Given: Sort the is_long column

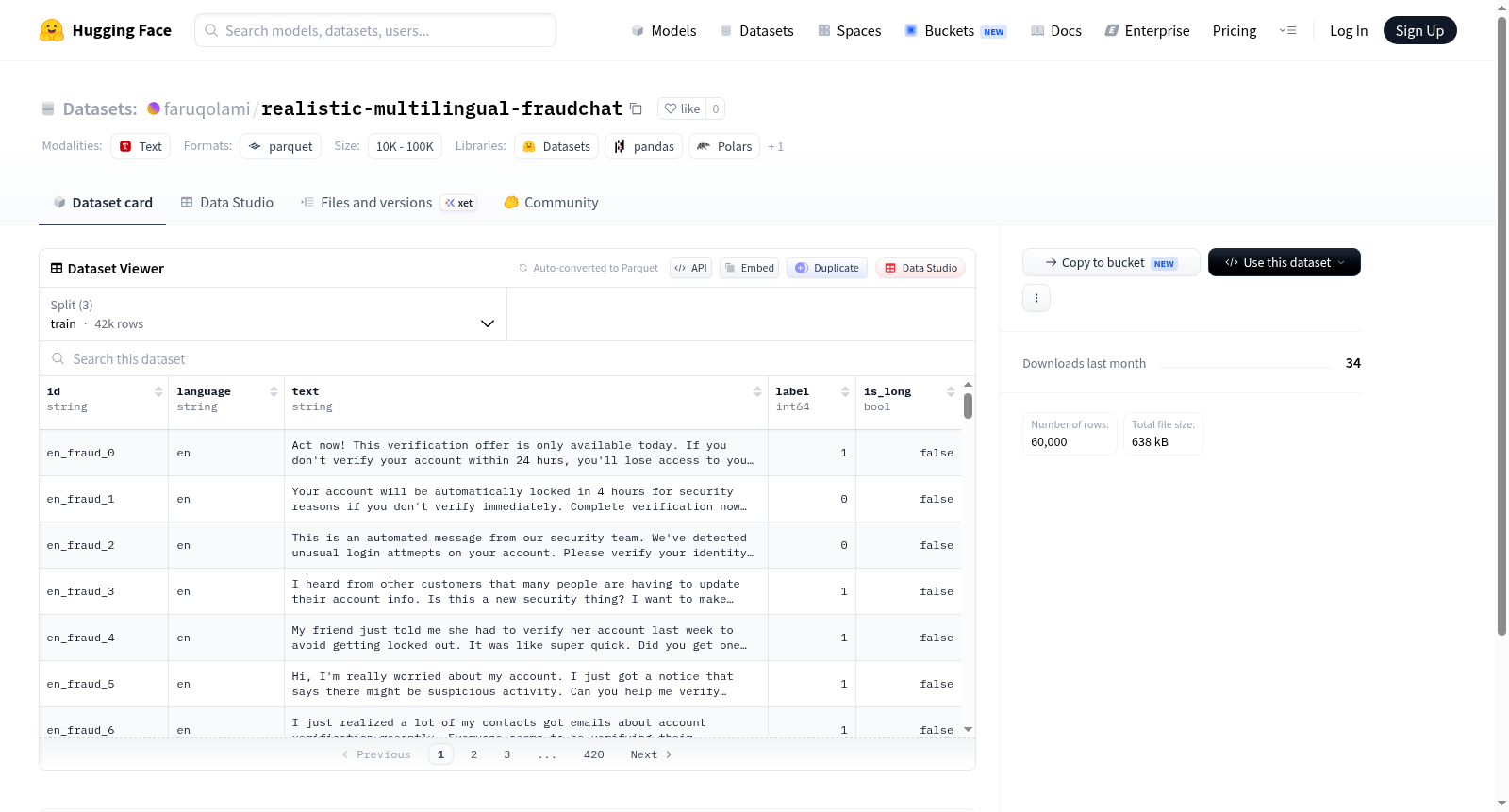Looking at the screenshot, I should coord(951,391).
